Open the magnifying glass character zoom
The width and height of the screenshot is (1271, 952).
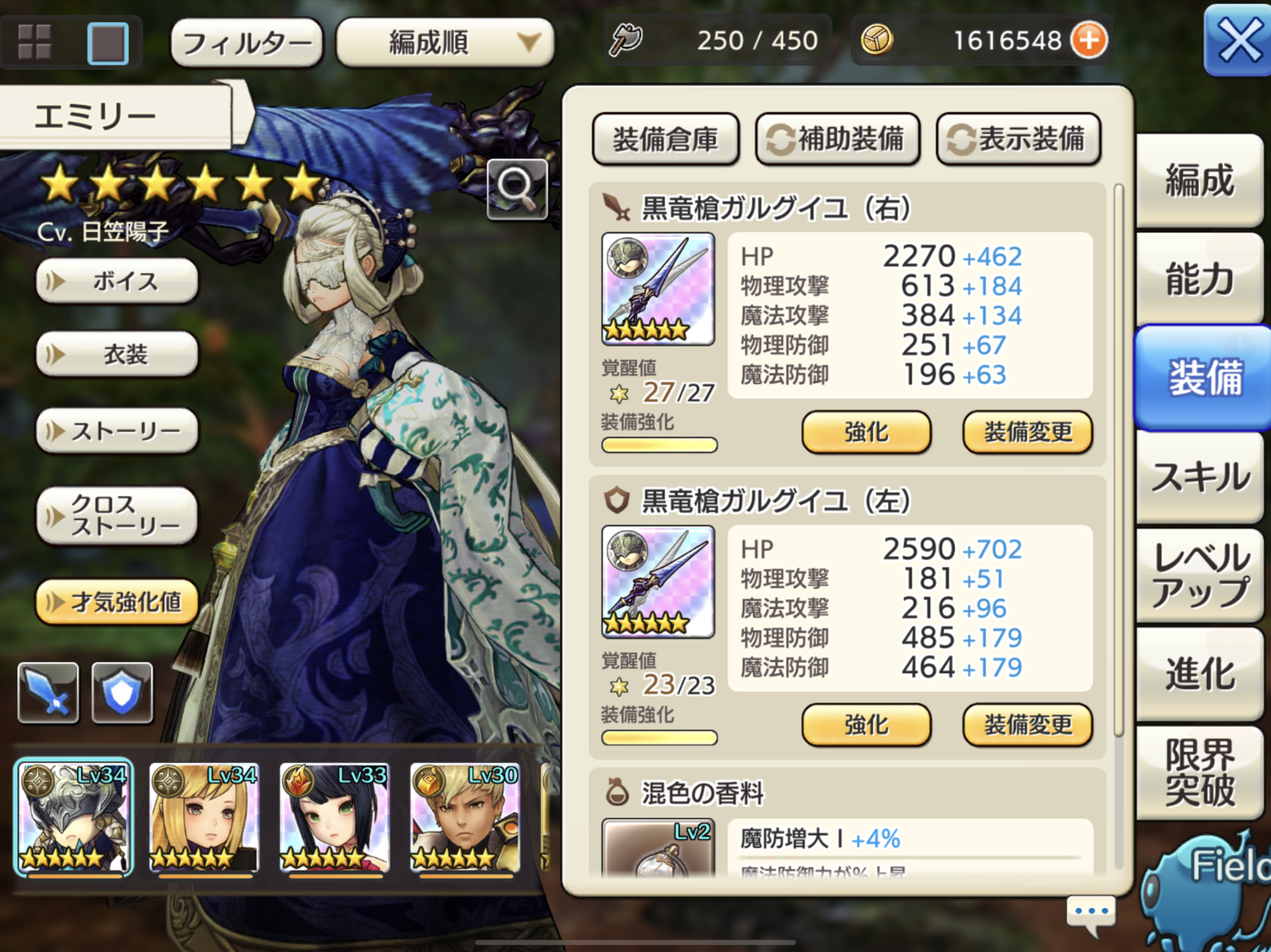pyautogui.click(x=517, y=189)
